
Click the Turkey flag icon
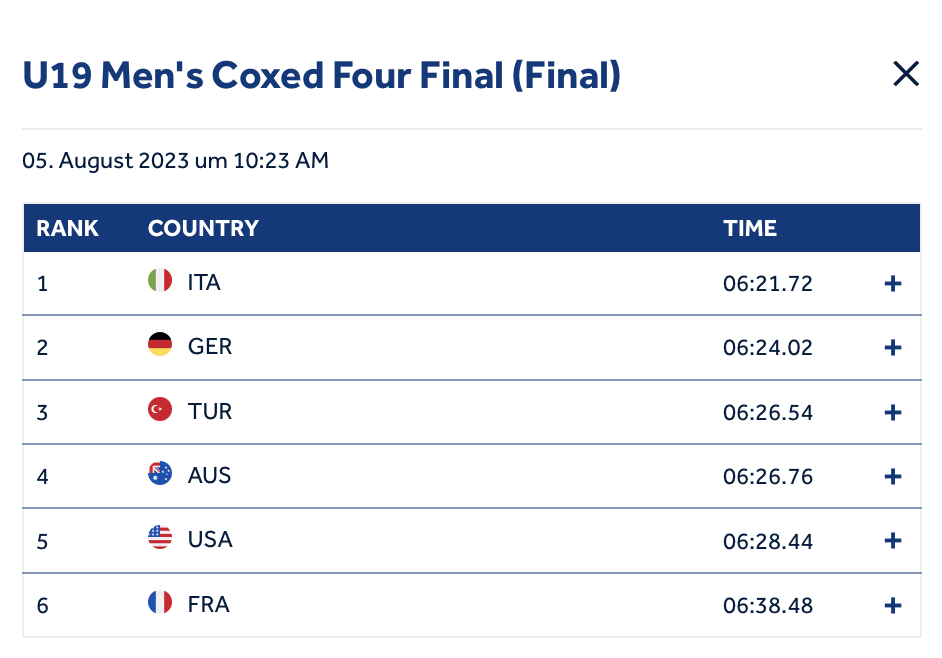click(x=160, y=409)
